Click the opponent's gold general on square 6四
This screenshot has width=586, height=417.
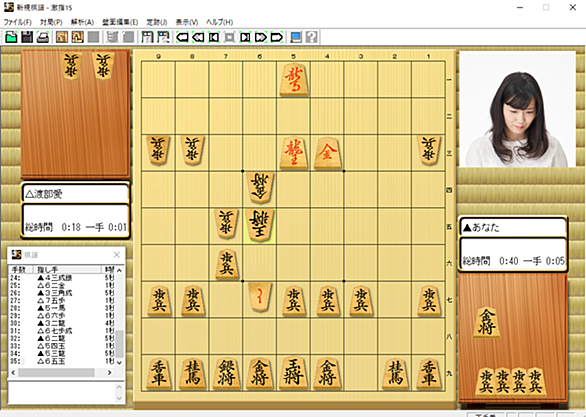tap(260, 188)
